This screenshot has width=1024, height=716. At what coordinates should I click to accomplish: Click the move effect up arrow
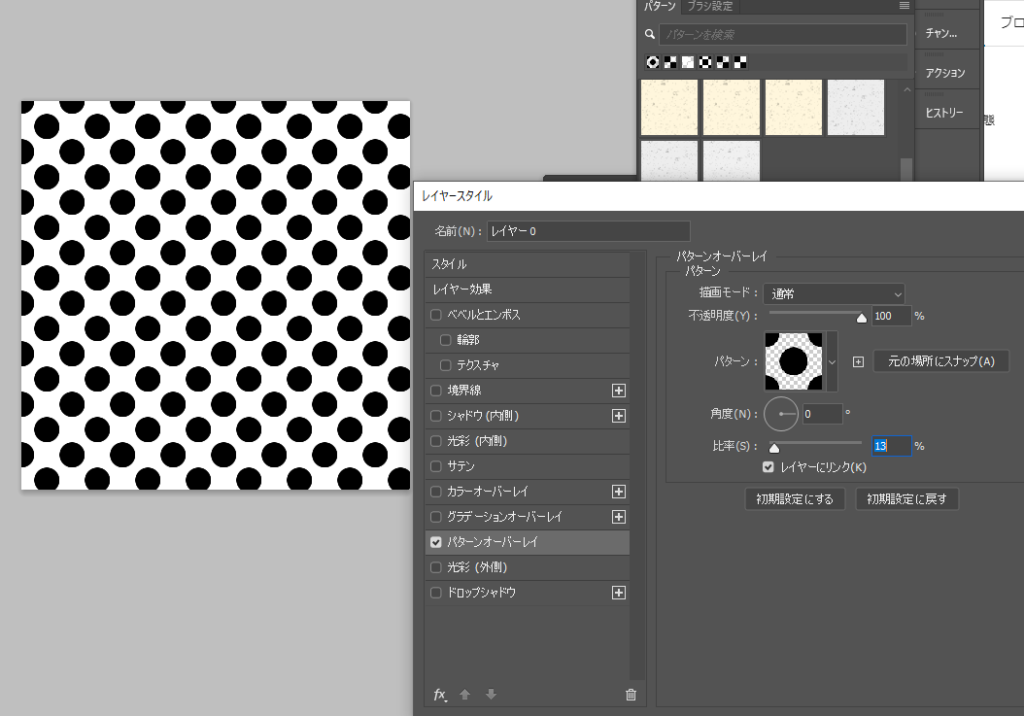click(464, 694)
